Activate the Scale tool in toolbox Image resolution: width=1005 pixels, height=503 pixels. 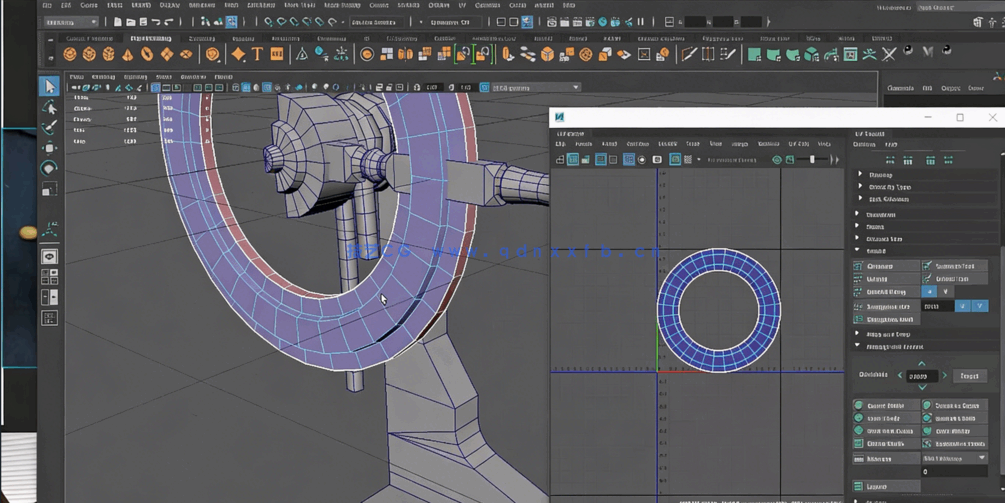49,189
